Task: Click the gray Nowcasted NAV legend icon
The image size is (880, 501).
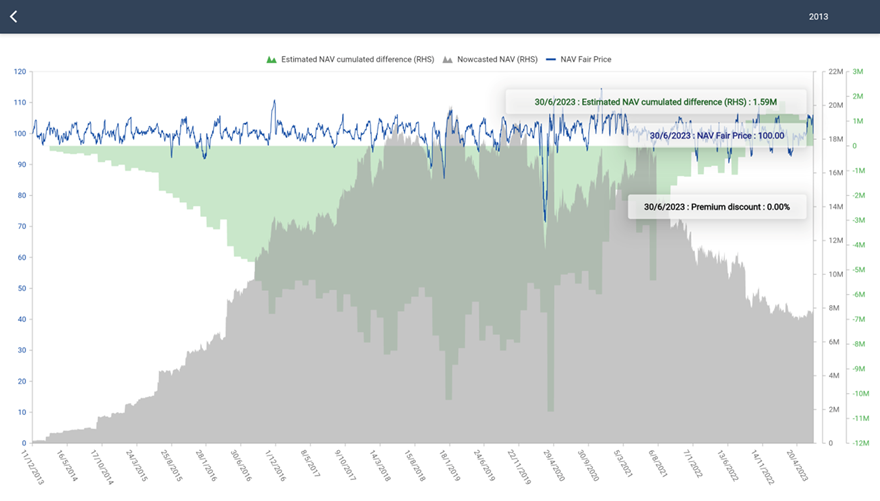Action: point(447,60)
